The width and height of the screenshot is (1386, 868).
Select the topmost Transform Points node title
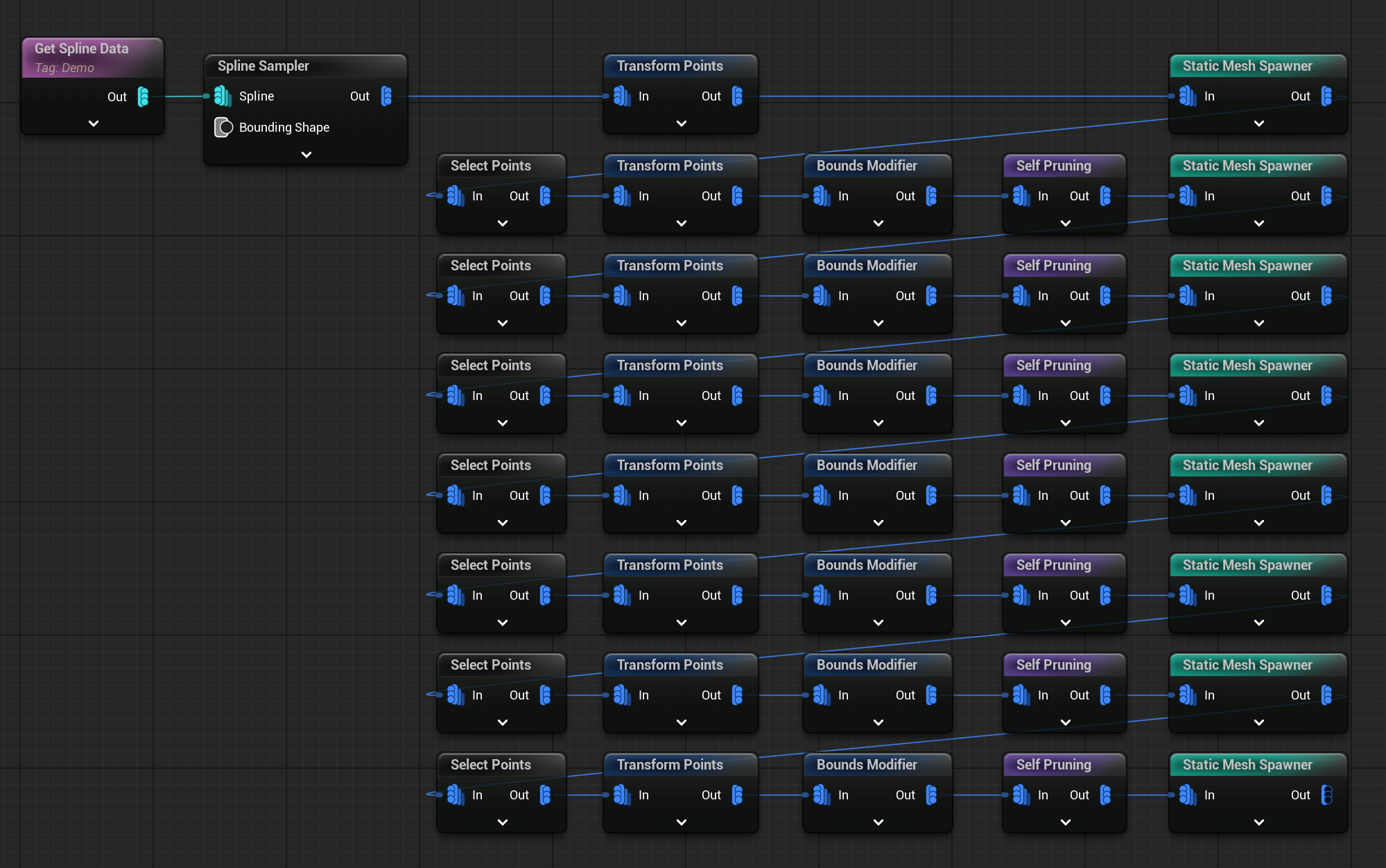tap(670, 66)
